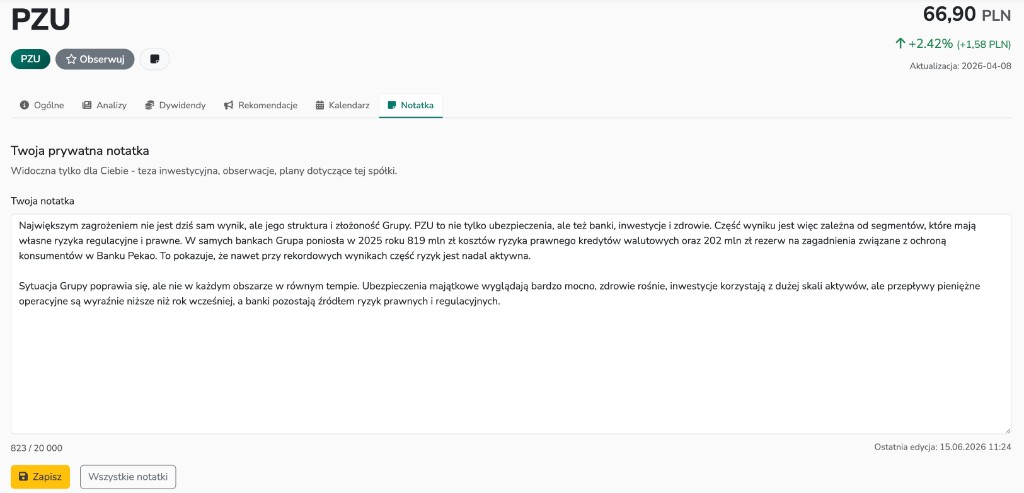The width and height of the screenshot is (1024, 493).
Task: Click the Obserwuj button
Action: [x=95, y=59]
